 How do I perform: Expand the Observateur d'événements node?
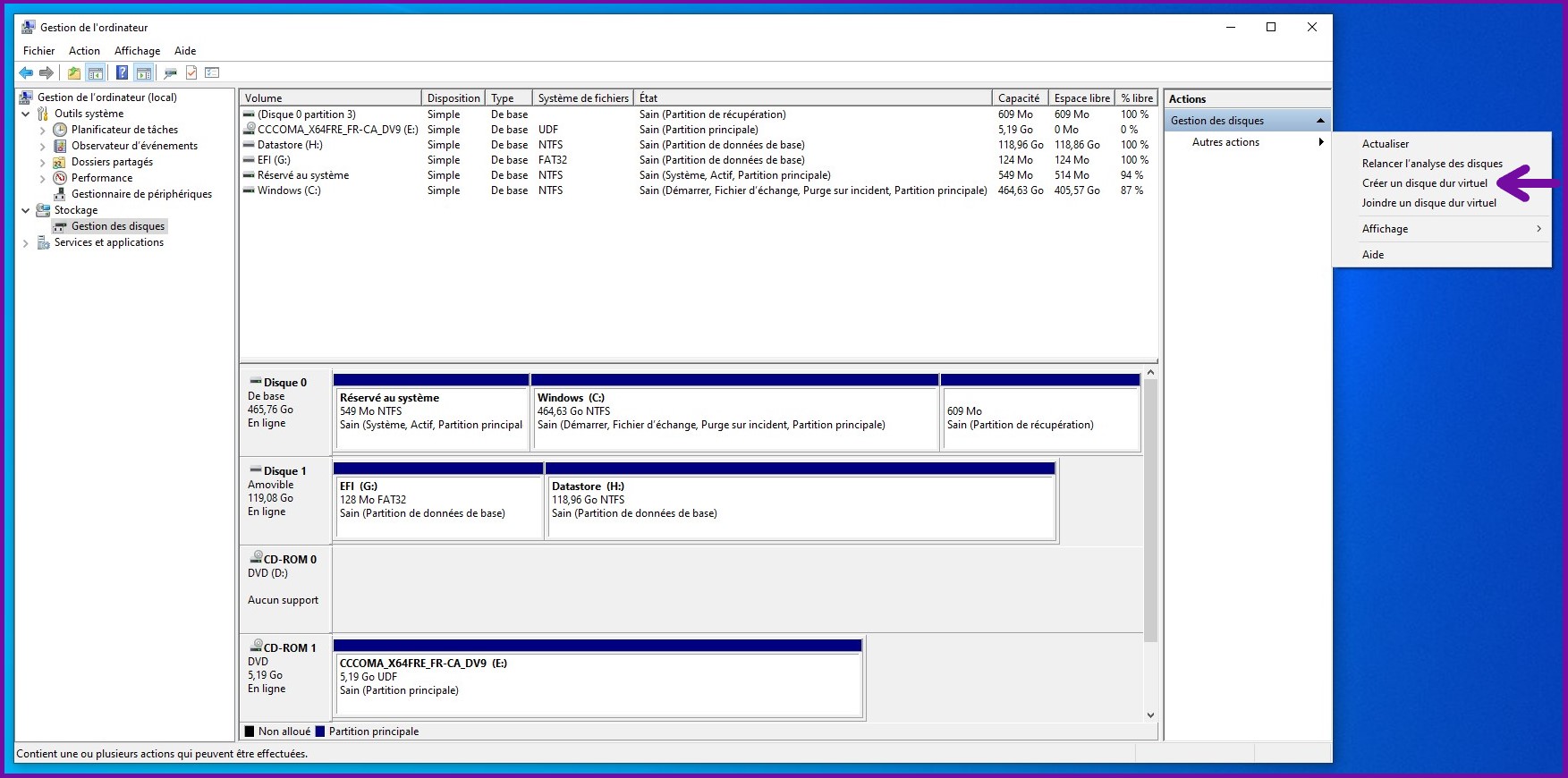(42, 146)
